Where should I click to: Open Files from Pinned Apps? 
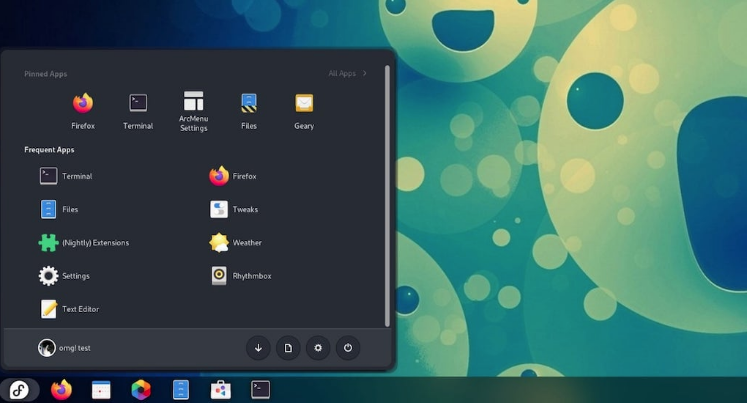(x=249, y=111)
